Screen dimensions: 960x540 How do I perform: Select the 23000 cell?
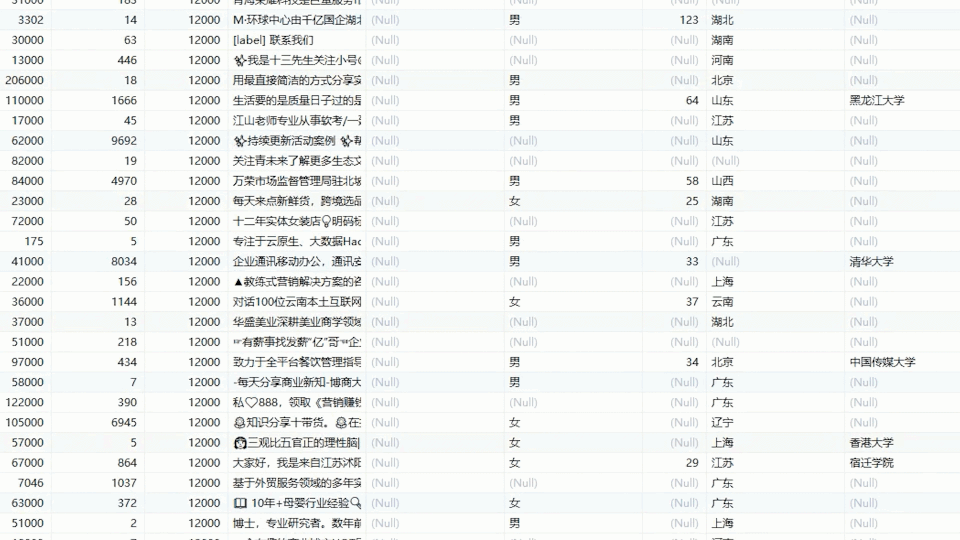(28, 201)
